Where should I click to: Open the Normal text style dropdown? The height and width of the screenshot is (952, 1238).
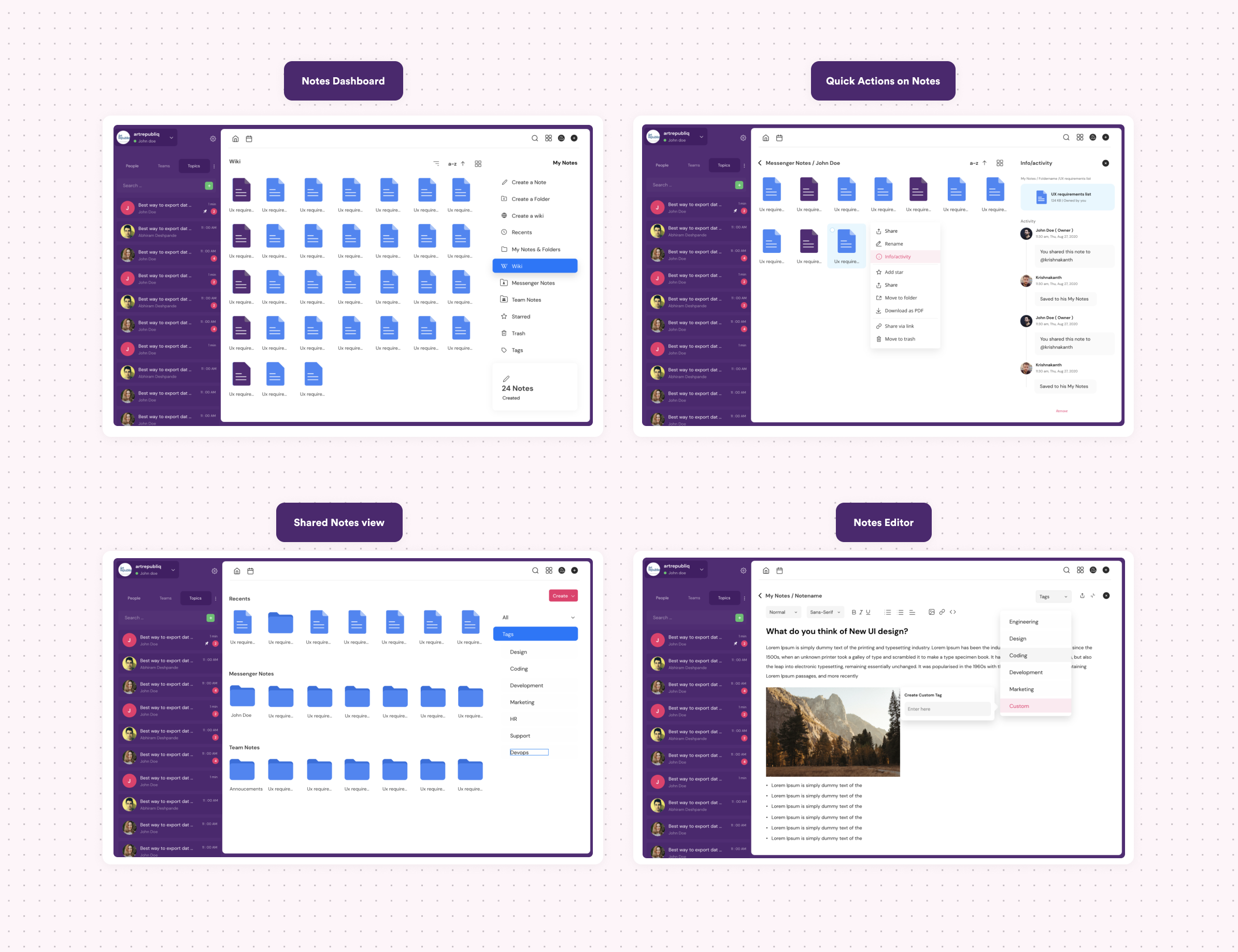click(x=783, y=613)
